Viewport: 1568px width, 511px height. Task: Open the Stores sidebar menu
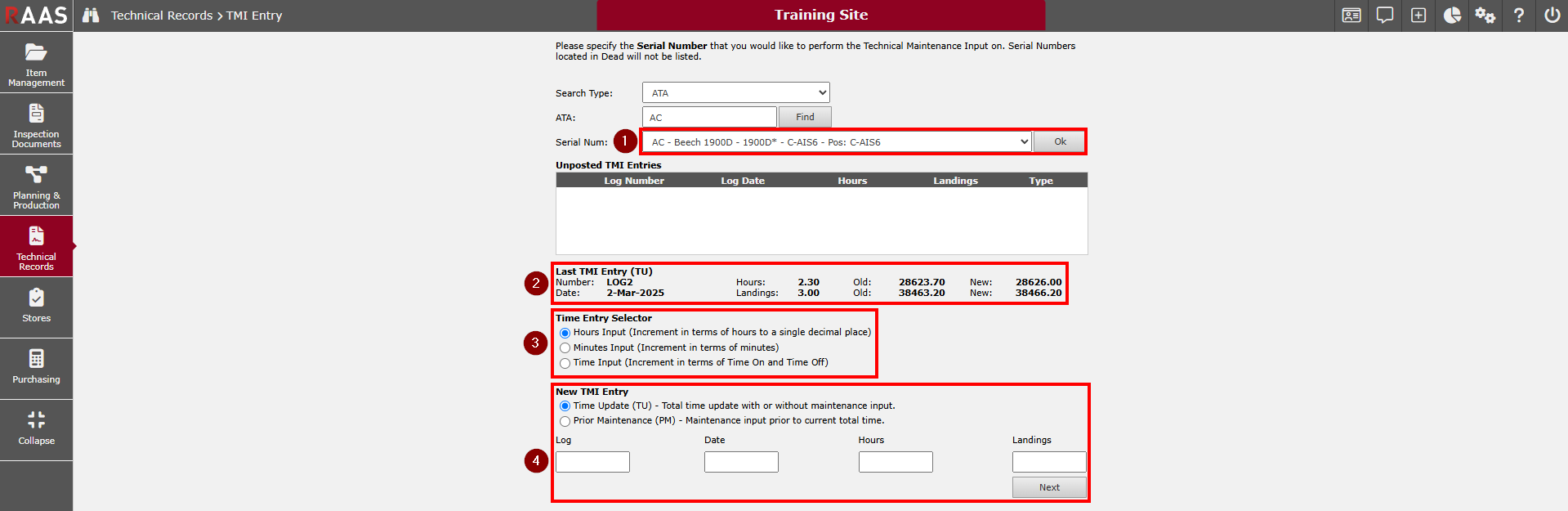click(36, 307)
